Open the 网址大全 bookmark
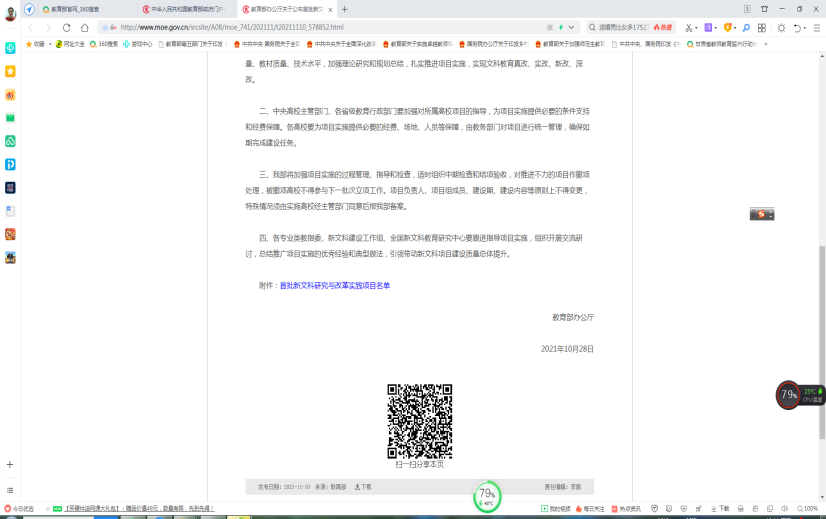826x519 pixels. click(72, 44)
